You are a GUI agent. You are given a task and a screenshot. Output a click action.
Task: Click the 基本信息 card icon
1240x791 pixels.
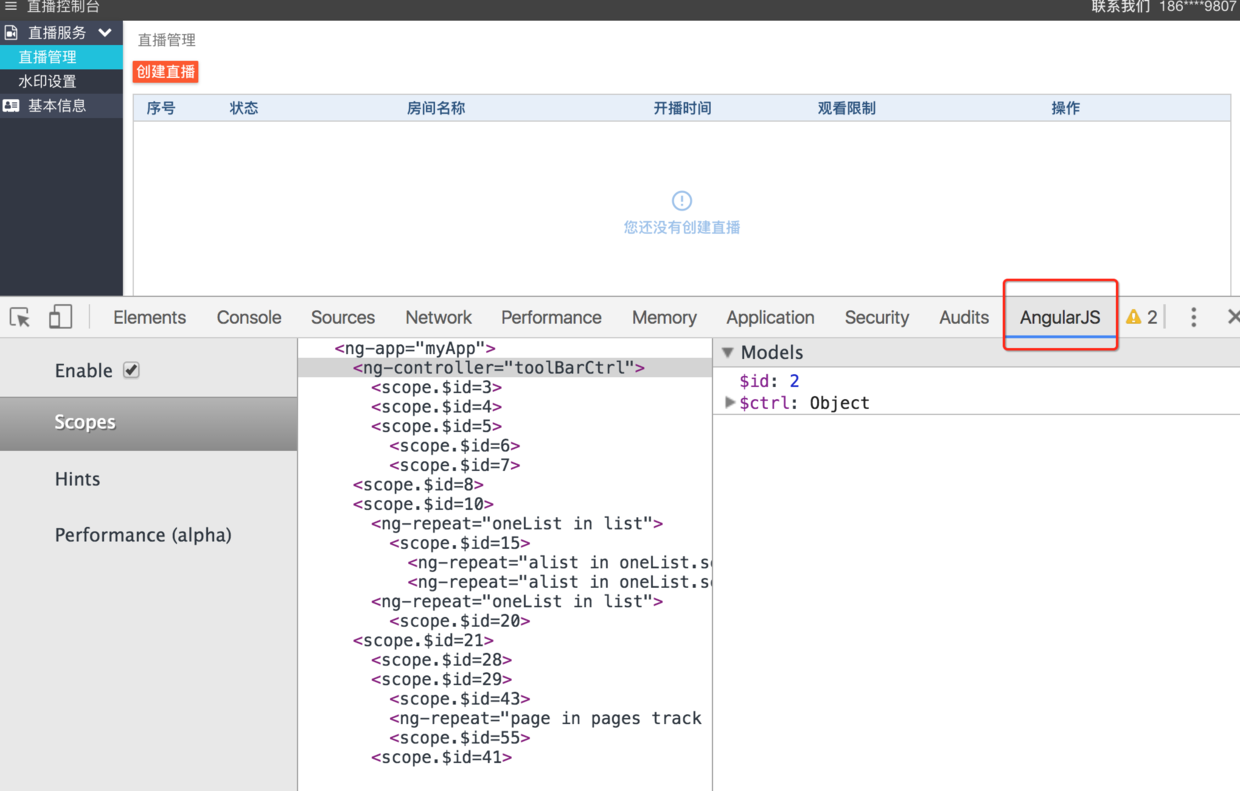11,105
